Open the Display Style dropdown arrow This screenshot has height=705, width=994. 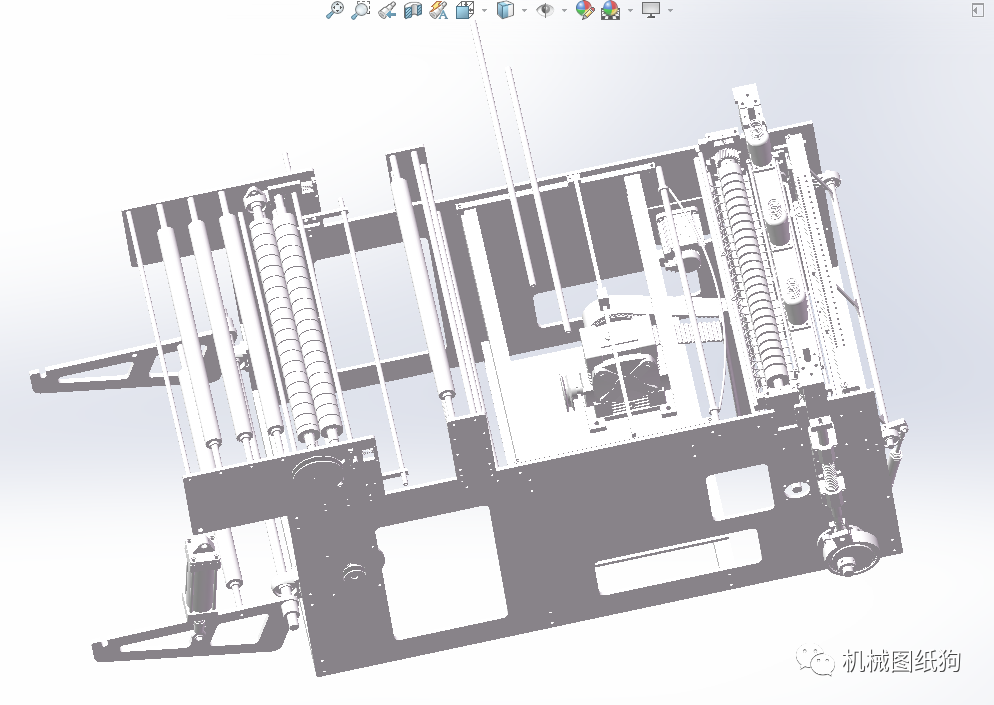coord(524,10)
